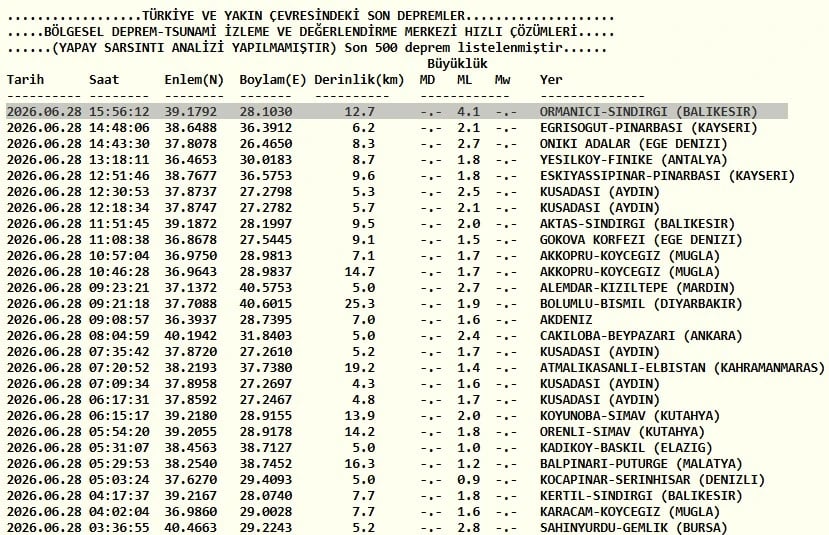Click latitude value 40.4663
The height and width of the screenshot is (535, 829).
(x=190, y=528)
